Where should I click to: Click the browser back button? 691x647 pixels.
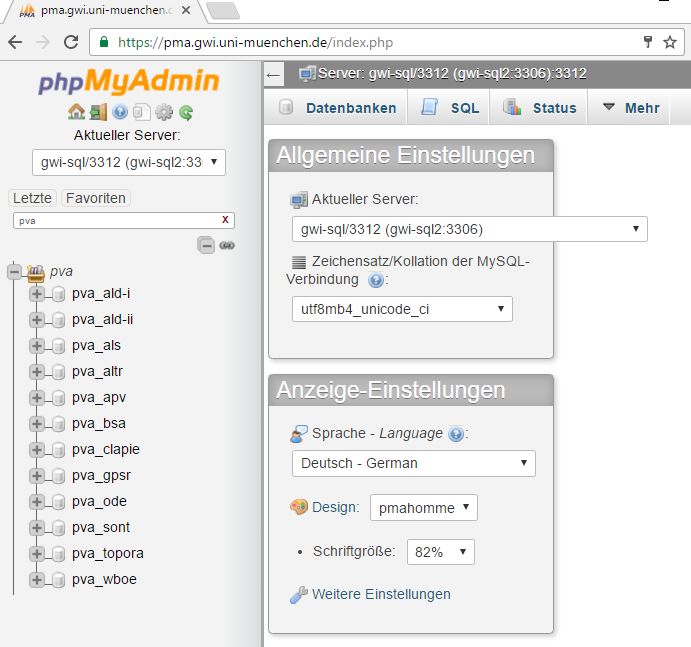15,42
